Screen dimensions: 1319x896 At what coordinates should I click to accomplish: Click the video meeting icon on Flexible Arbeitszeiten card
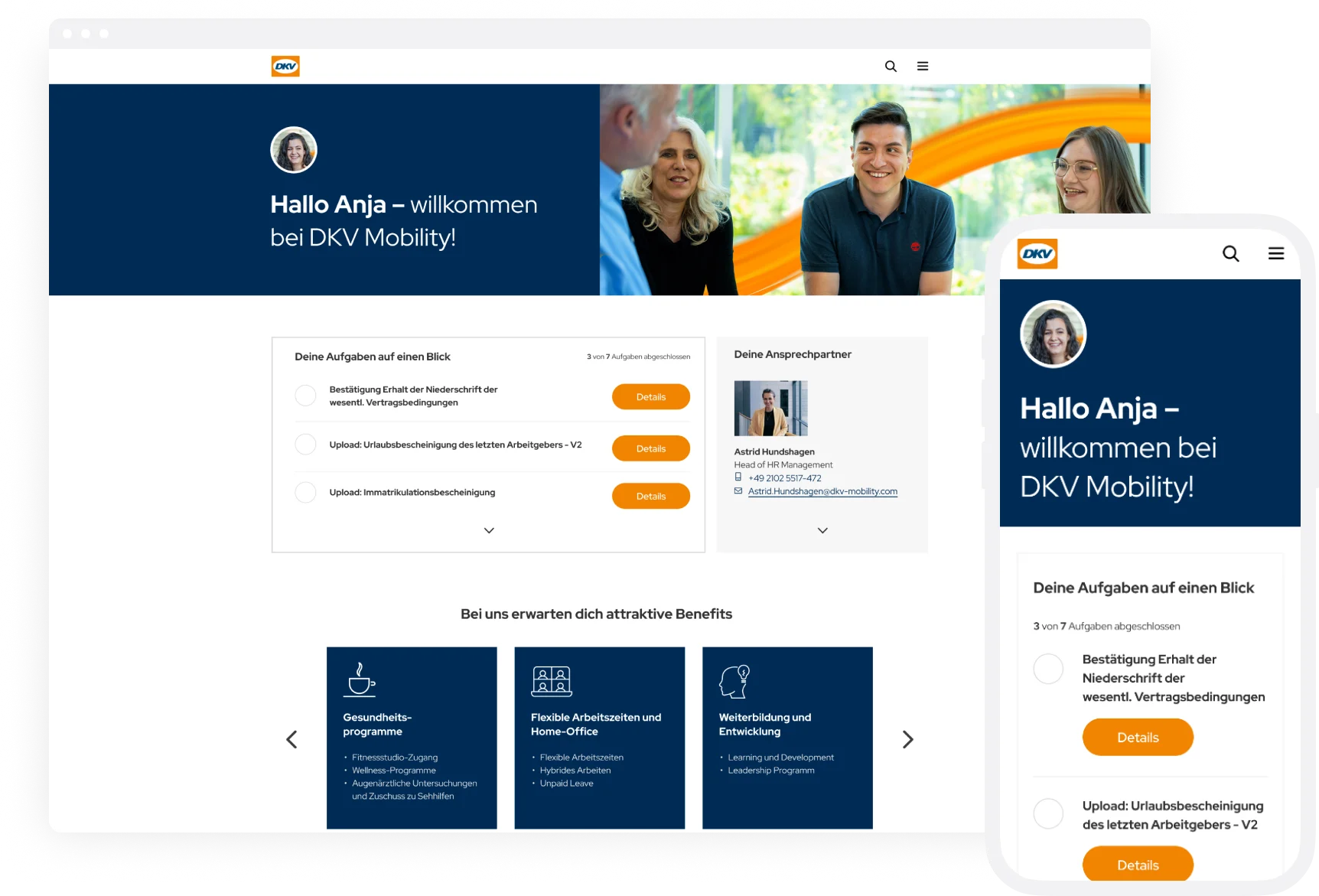click(x=552, y=681)
